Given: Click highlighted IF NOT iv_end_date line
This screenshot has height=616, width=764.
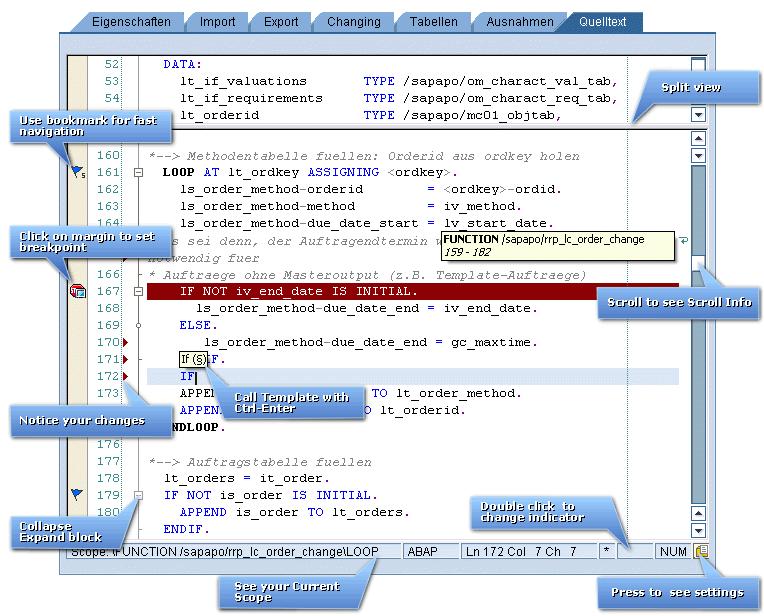Looking at the screenshot, I should point(413,291).
